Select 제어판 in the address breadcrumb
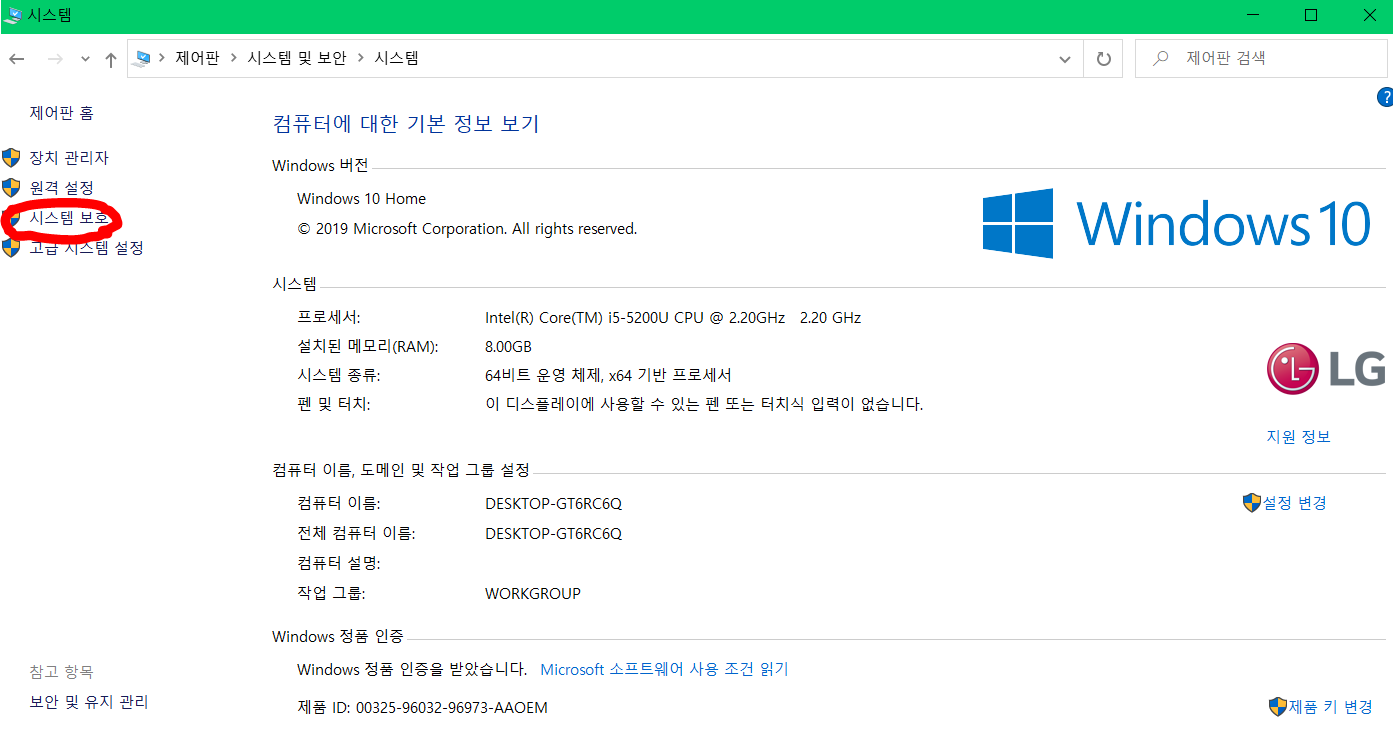Viewport: 1393px width, 729px height. (x=197, y=58)
